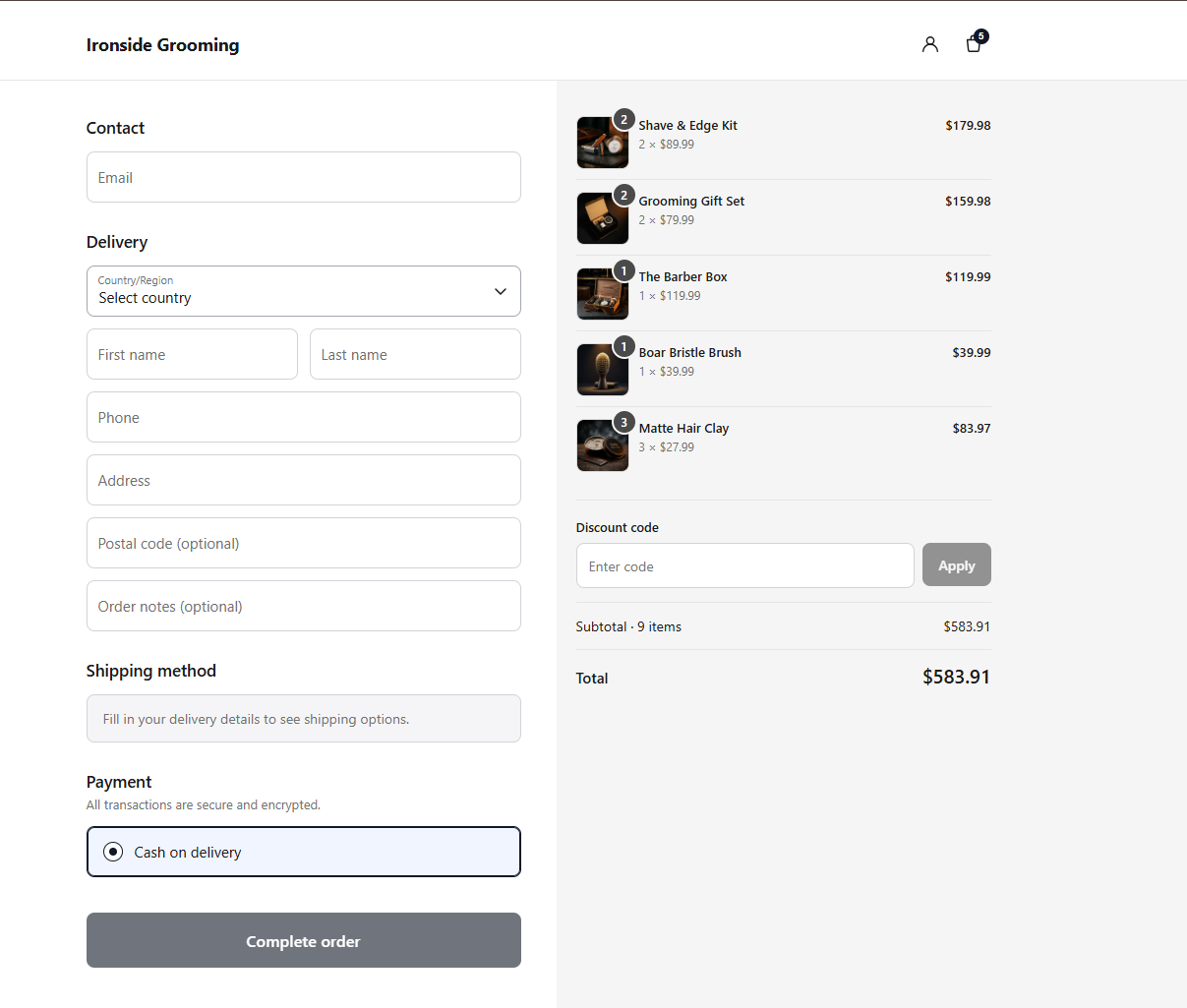Focus the Email input field
Viewport: 1187px width, 1008px height.
coord(304,177)
